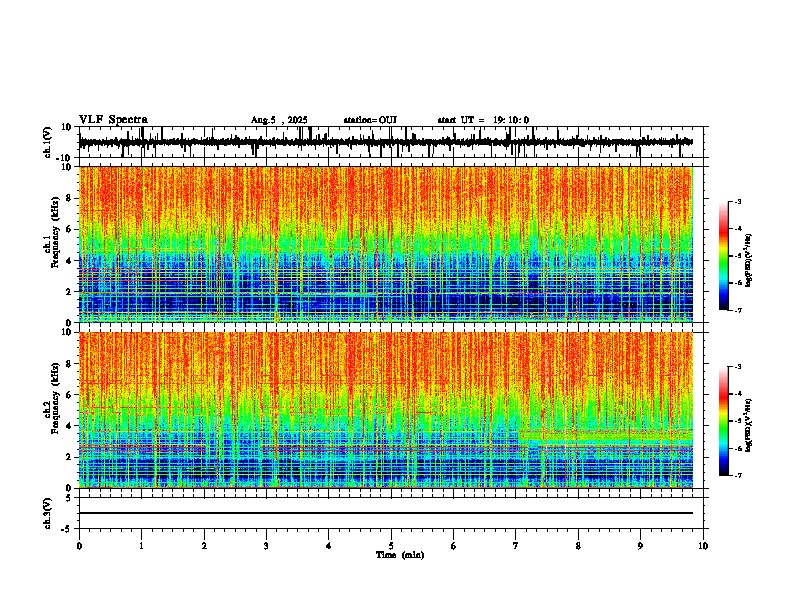Click time axis tick label "2"
792x612 pixels.
click(x=204, y=546)
